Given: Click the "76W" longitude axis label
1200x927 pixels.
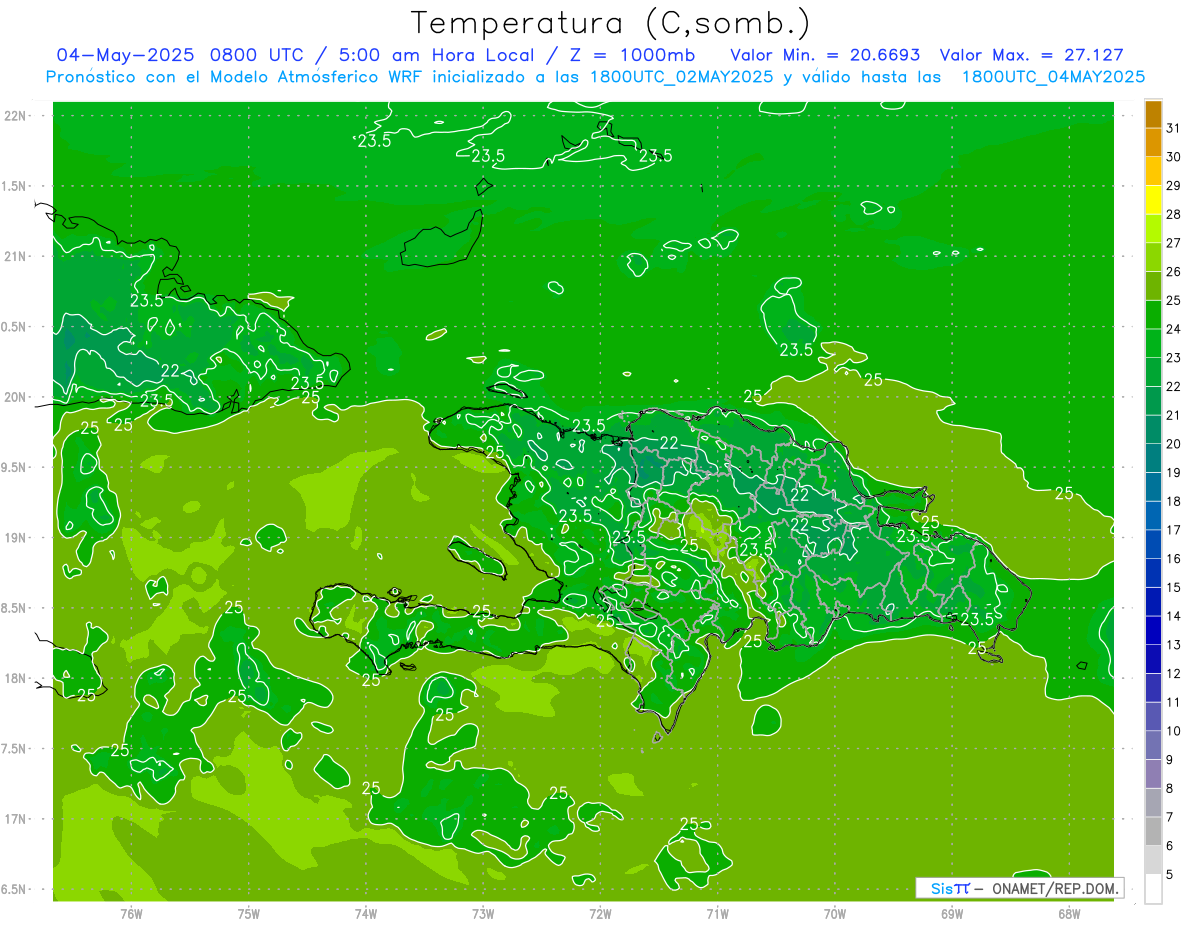Looking at the screenshot, I should point(131,914).
